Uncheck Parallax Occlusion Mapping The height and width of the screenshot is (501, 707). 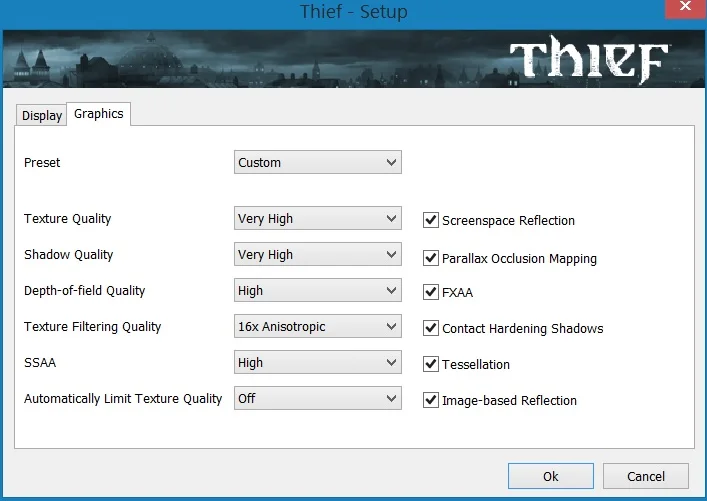point(431,258)
